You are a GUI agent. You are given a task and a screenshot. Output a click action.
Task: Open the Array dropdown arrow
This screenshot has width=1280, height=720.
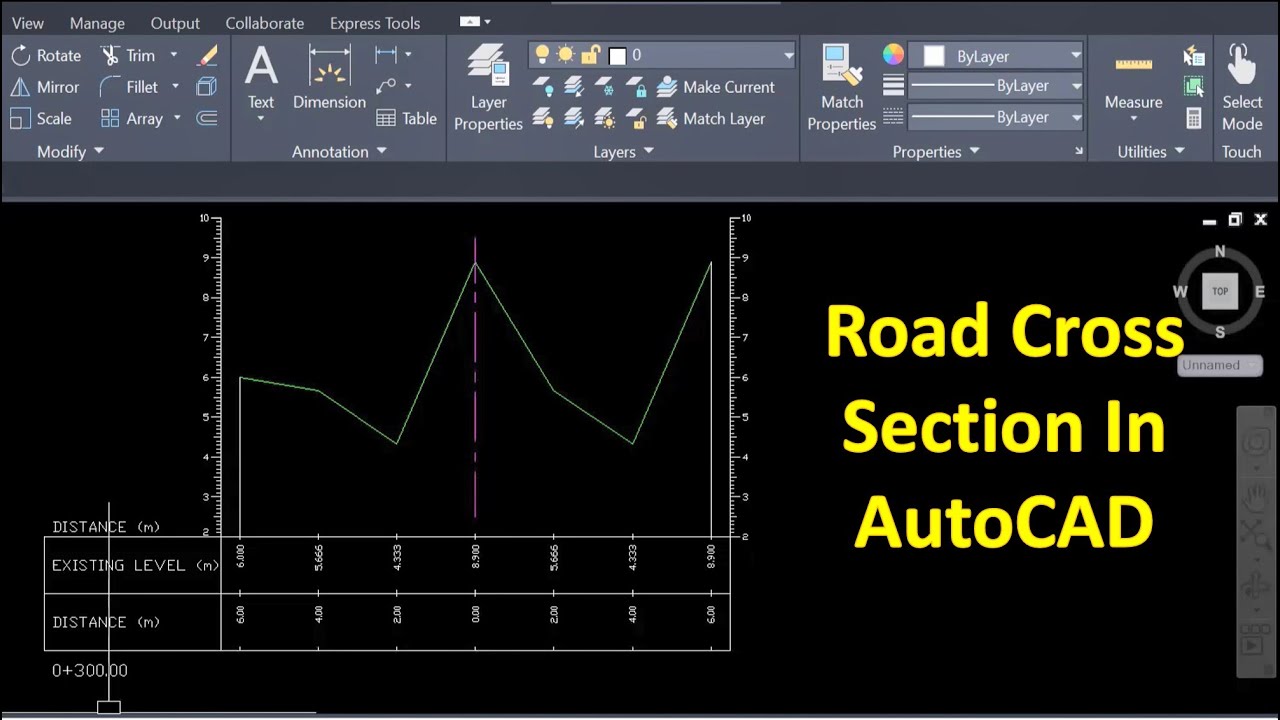(177, 118)
